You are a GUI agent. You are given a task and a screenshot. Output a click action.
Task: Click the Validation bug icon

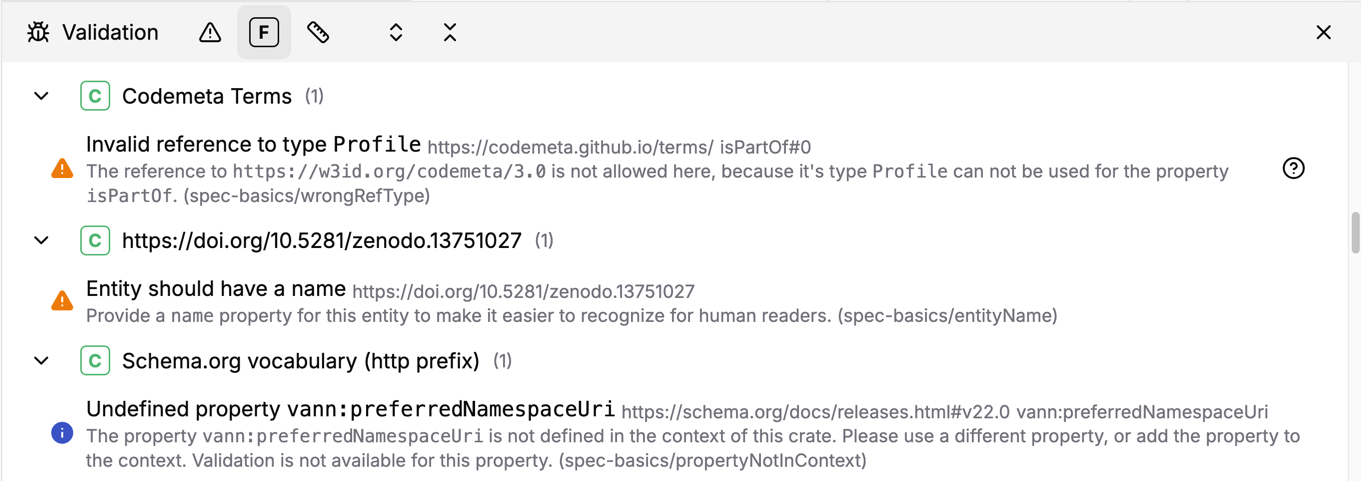(38, 32)
